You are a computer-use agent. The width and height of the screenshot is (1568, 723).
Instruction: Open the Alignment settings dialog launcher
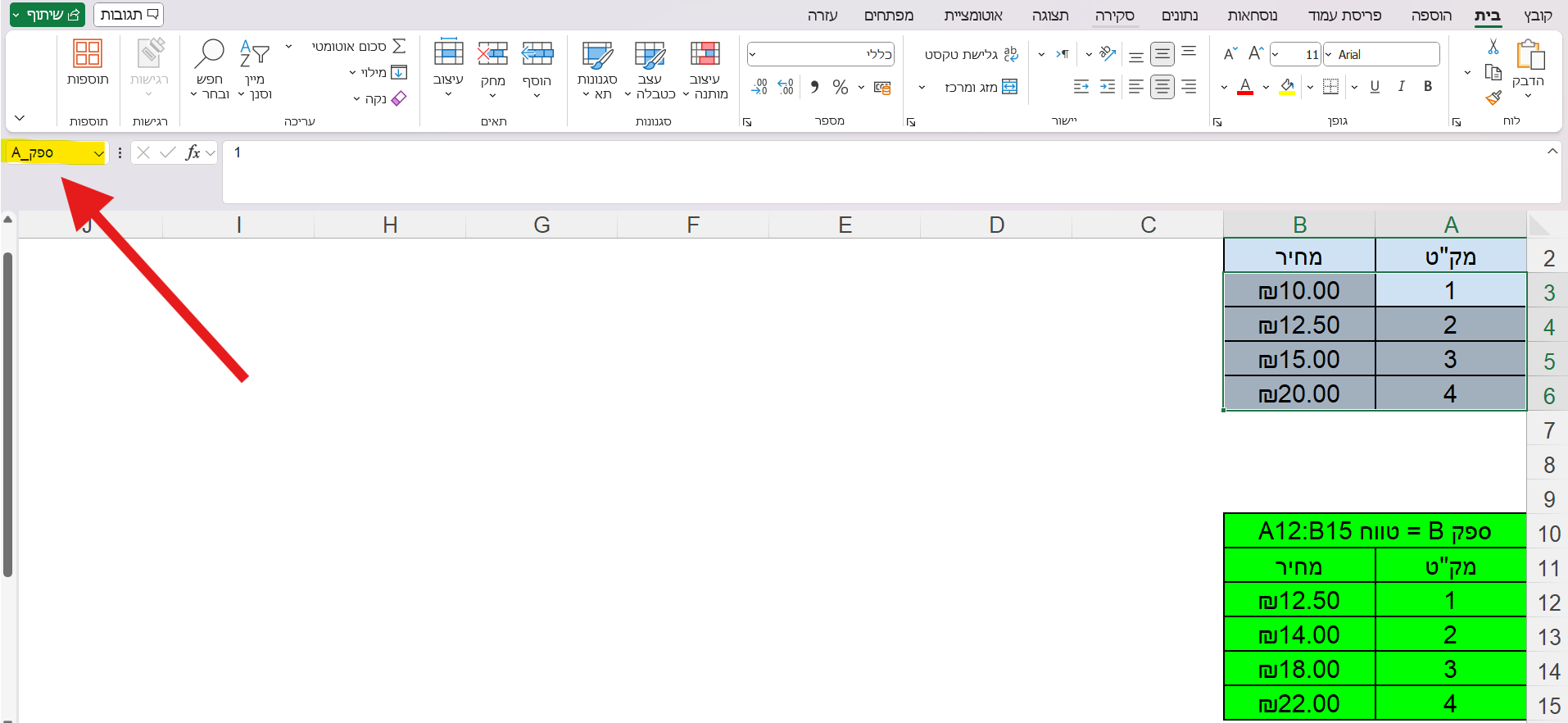click(x=911, y=122)
